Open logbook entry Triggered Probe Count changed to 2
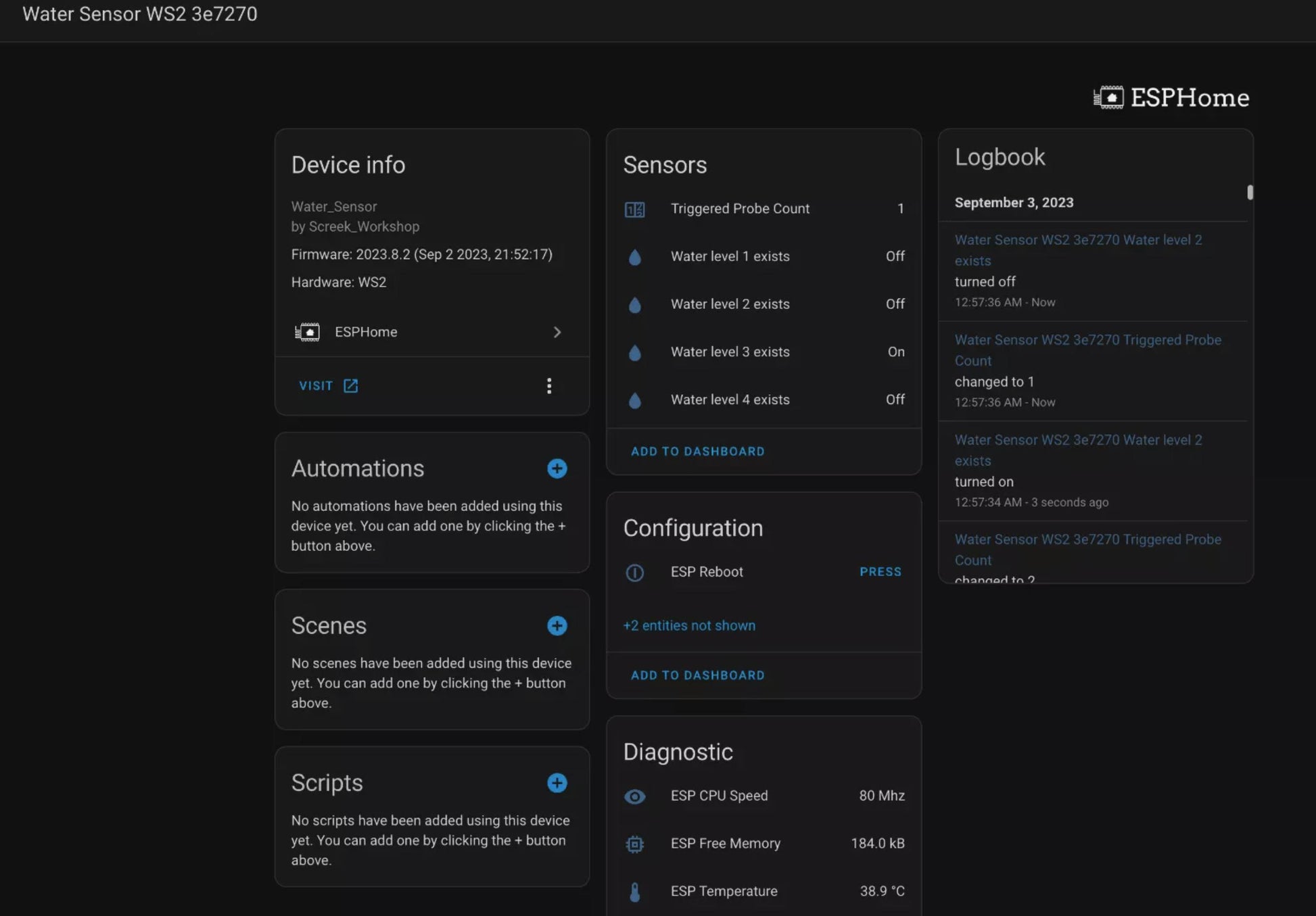This screenshot has height=916, width=1316. tap(1093, 552)
